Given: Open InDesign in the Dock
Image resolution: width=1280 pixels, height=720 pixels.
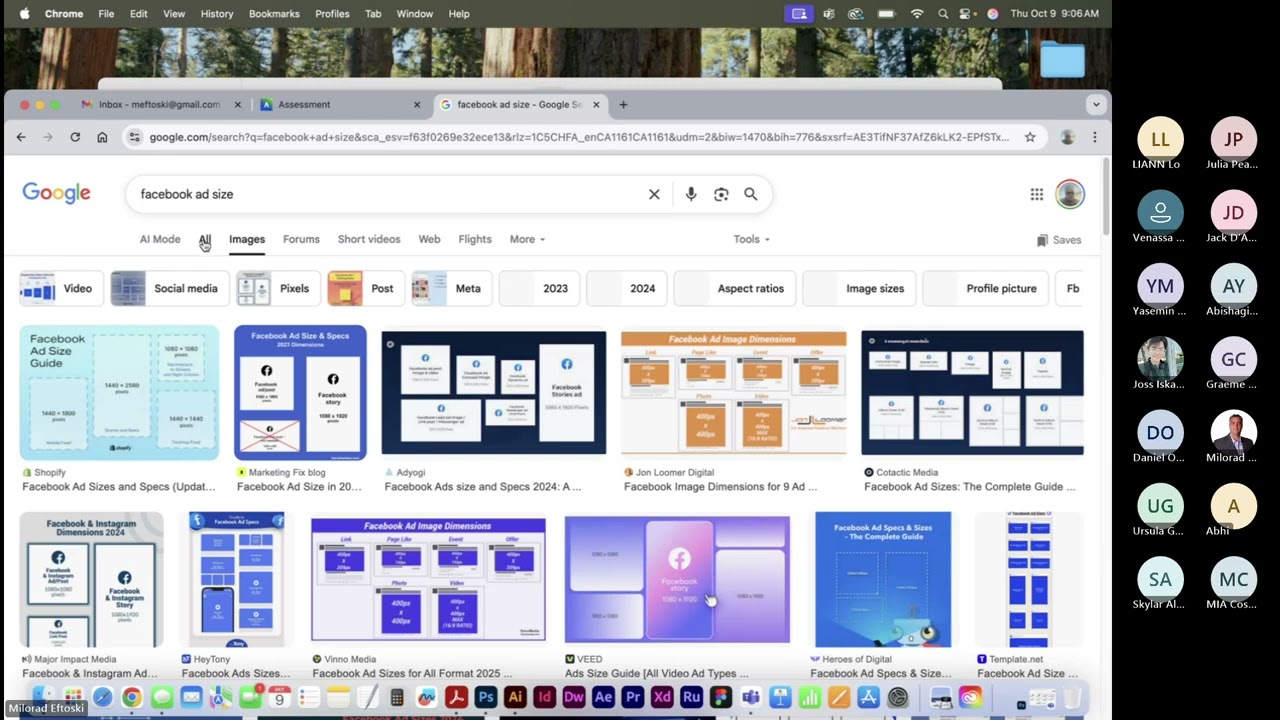Looking at the screenshot, I should 544,697.
